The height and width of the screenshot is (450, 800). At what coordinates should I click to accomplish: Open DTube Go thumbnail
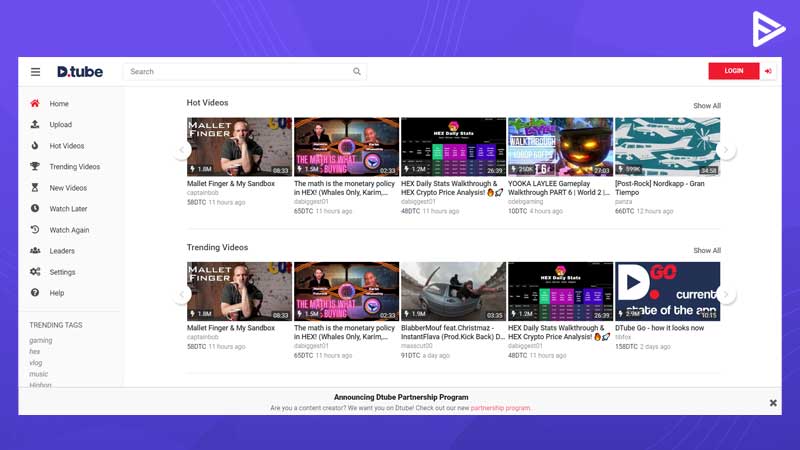[x=667, y=291]
